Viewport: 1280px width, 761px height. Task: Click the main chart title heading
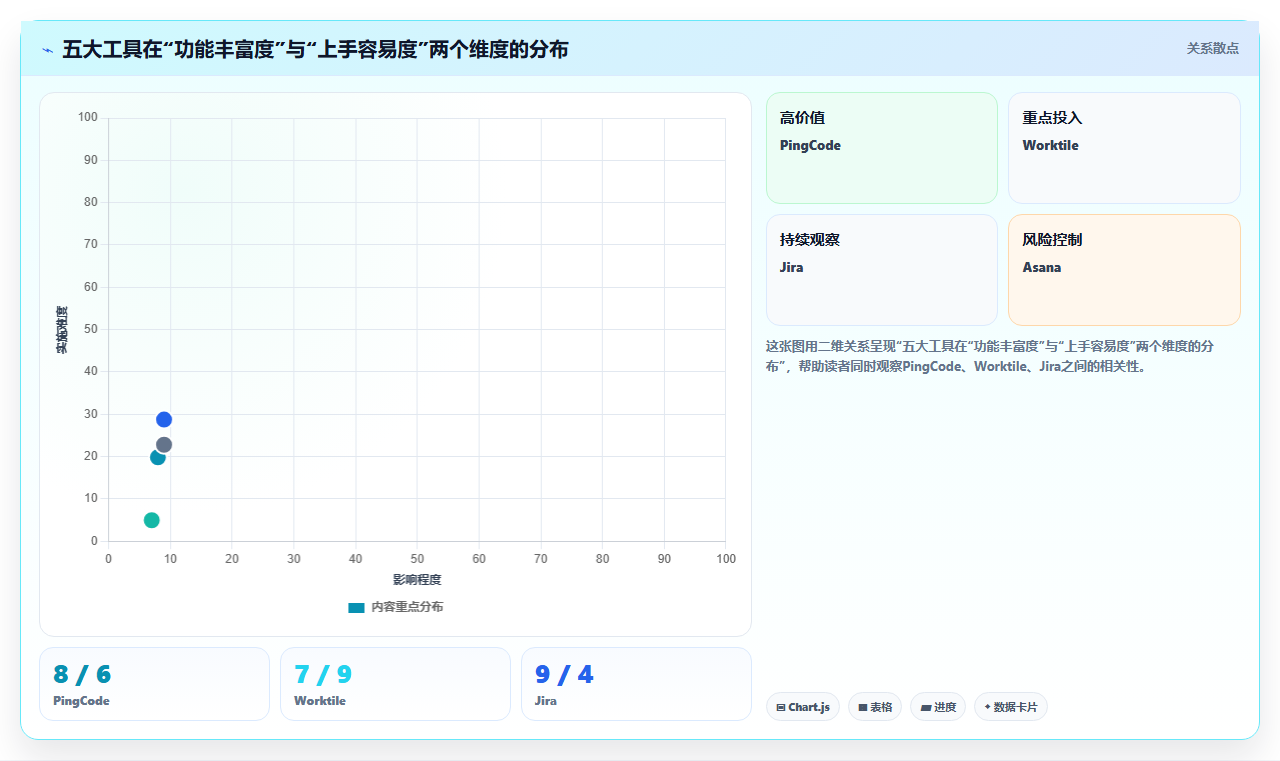pyautogui.click(x=315, y=49)
